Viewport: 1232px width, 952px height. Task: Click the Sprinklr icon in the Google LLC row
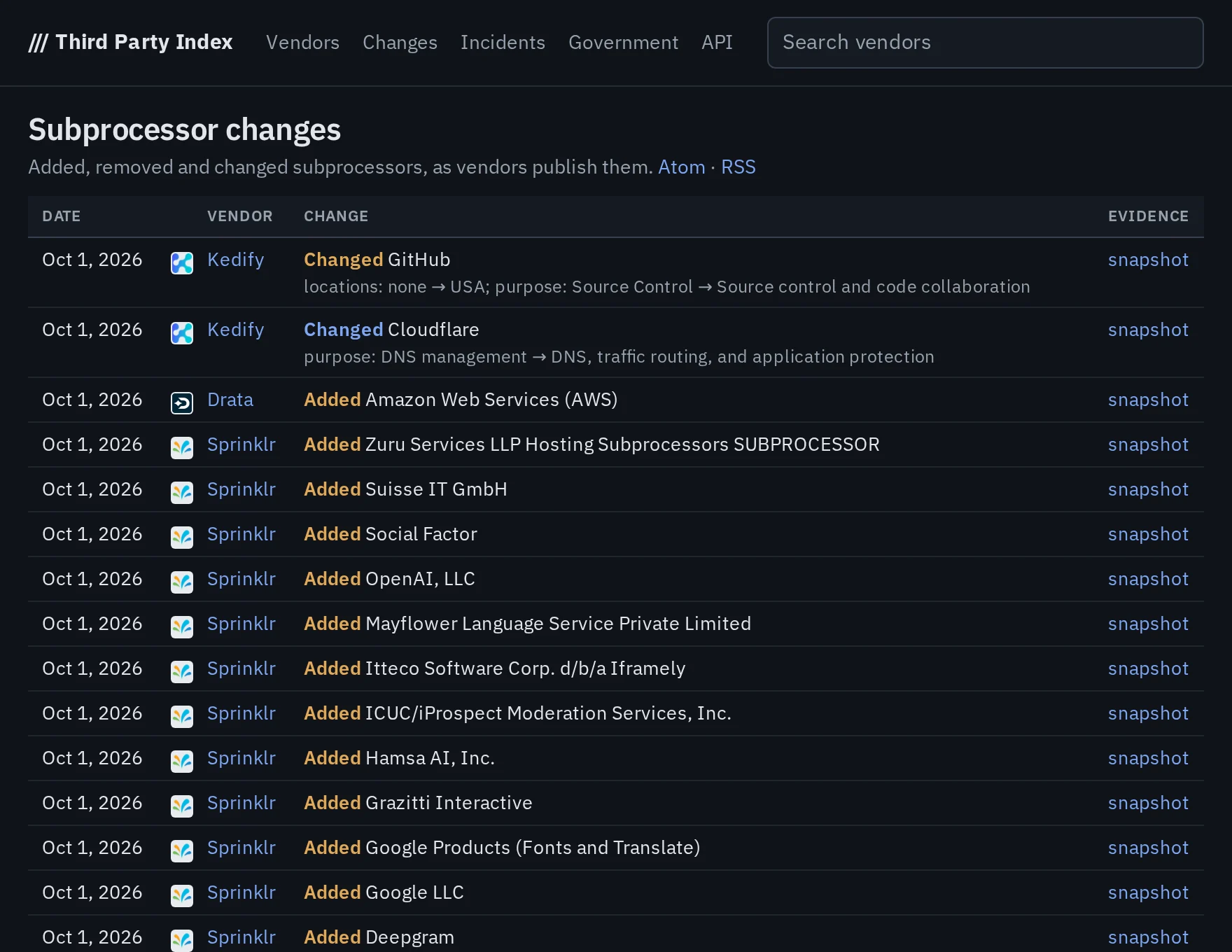pos(182,896)
